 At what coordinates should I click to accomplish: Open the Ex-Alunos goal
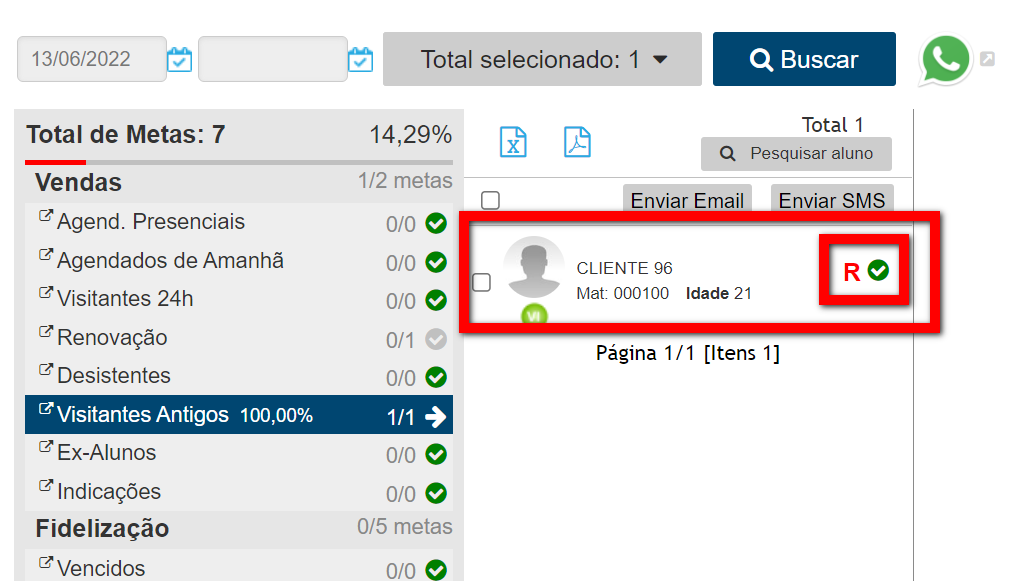point(107,453)
